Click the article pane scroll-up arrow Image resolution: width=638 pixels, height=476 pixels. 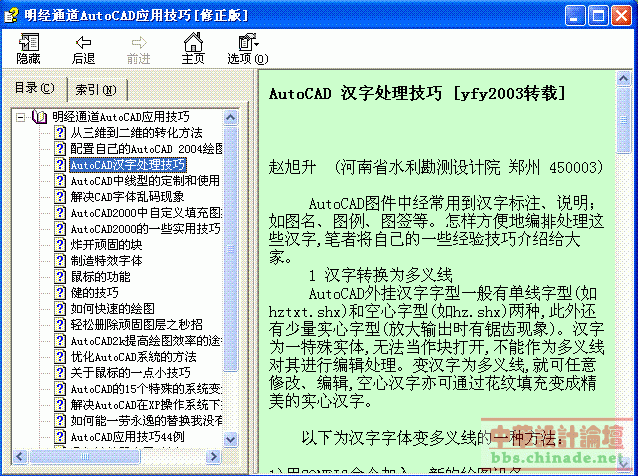click(x=624, y=78)
